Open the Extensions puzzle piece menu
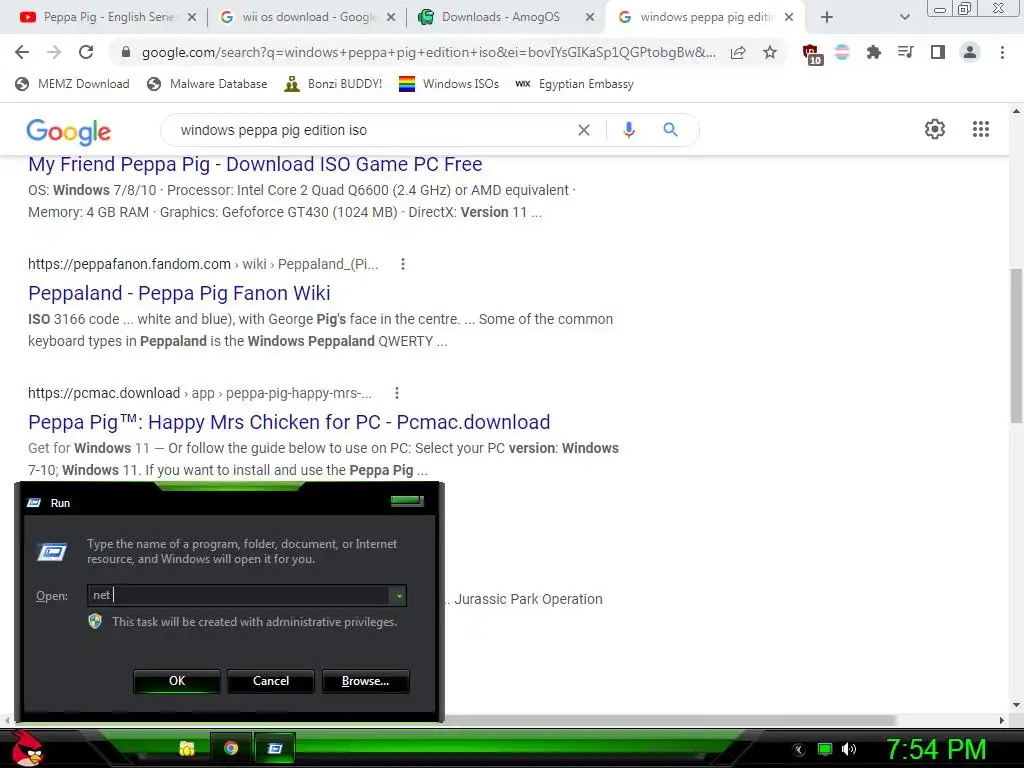Image resolution: width=1024 pixels, height=768 pixels. [873, 52]
